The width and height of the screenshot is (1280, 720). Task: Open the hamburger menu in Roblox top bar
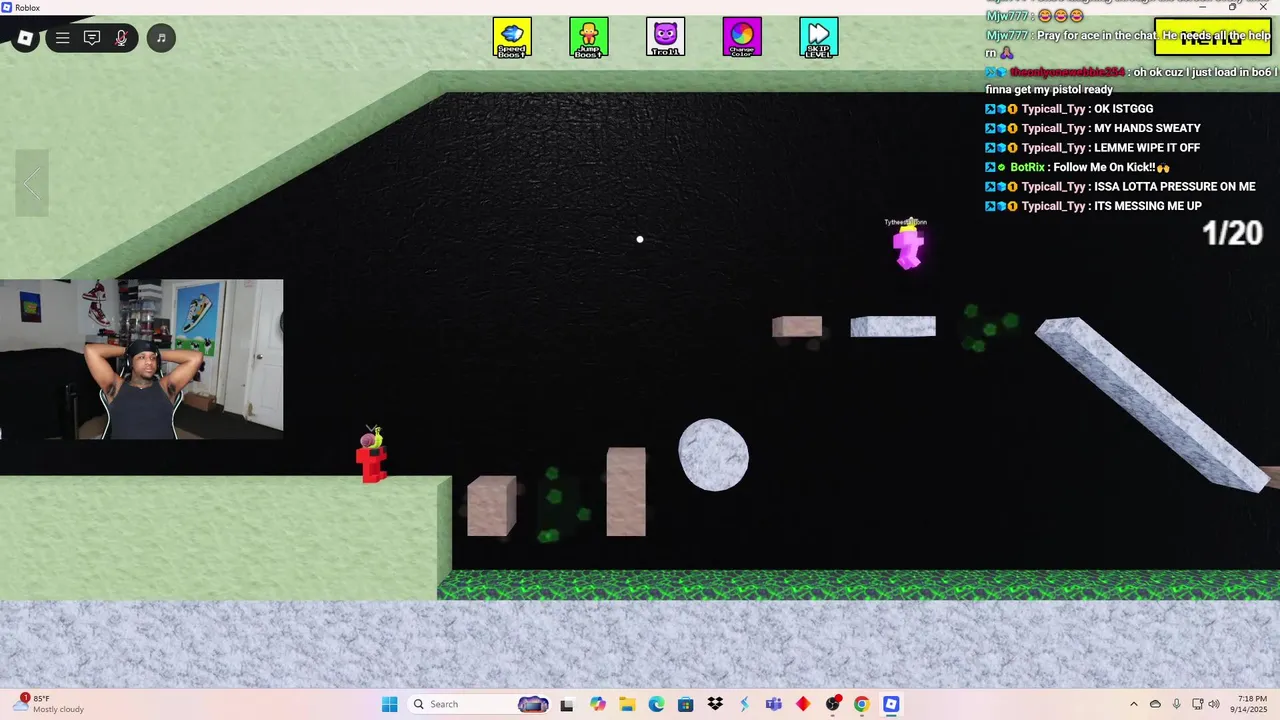[62, 38]
